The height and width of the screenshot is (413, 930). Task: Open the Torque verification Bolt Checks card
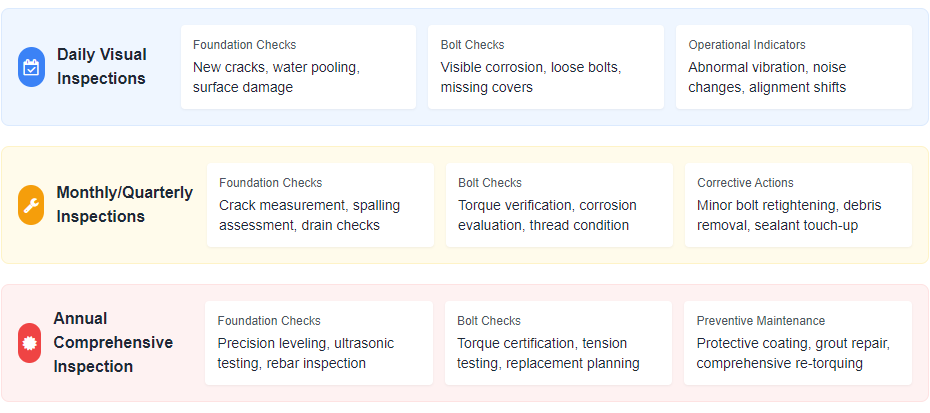pos(559,205)
